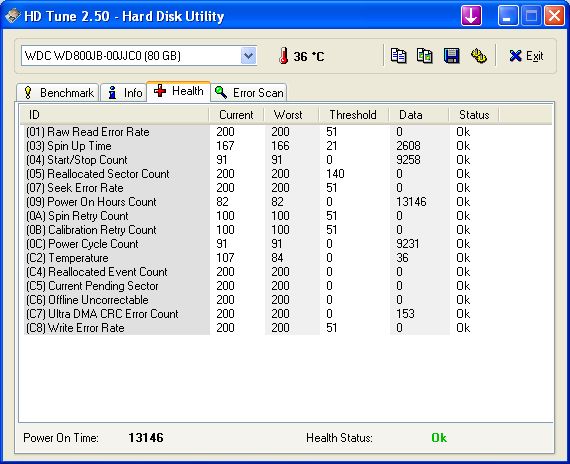The height and width of the screenshot is (464, 570).
Task: Select the WDC WD800JB drive combo box
Action: pyautogui.click(x=139, y=56)
